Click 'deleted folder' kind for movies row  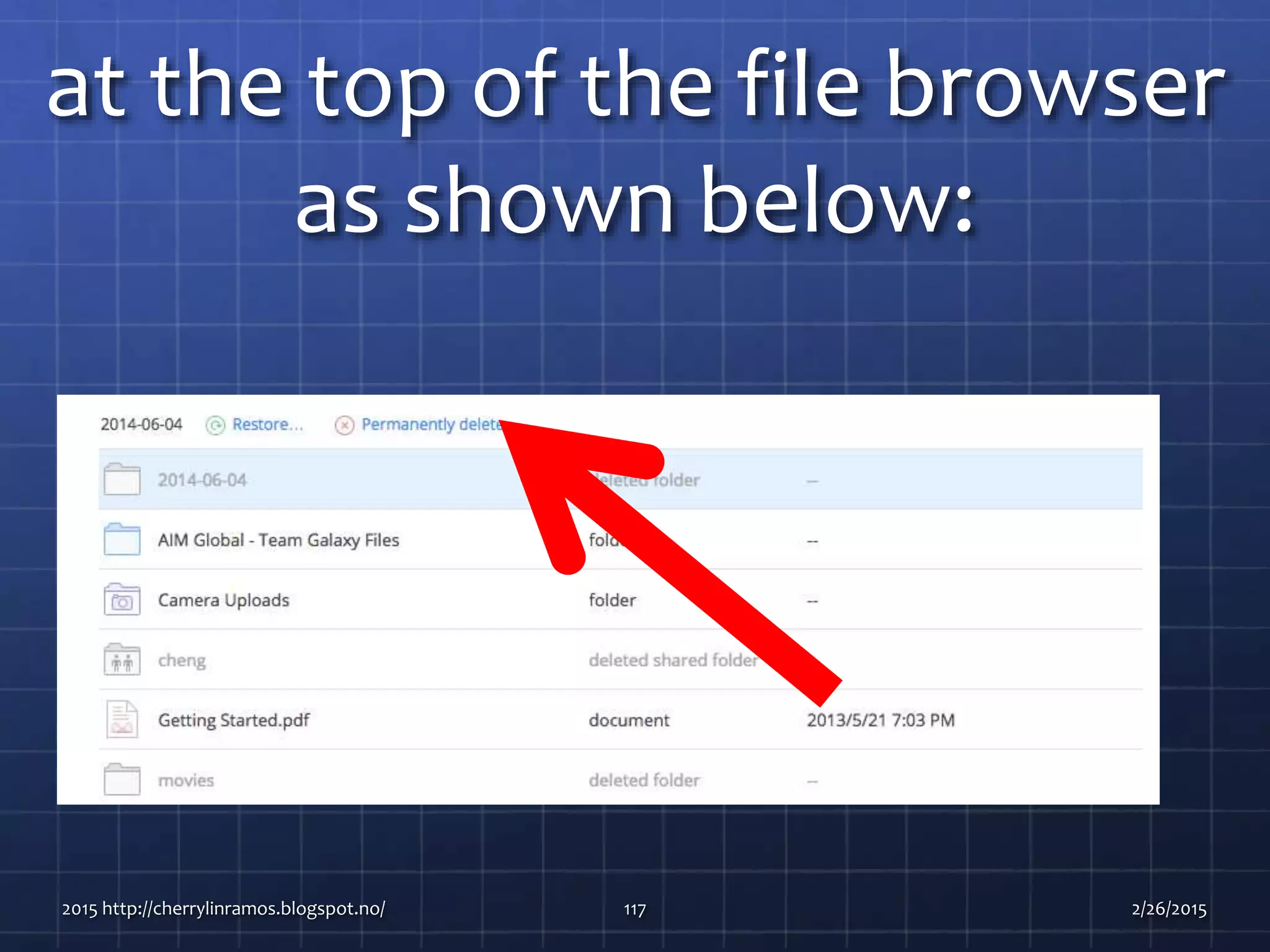[644, 780]
